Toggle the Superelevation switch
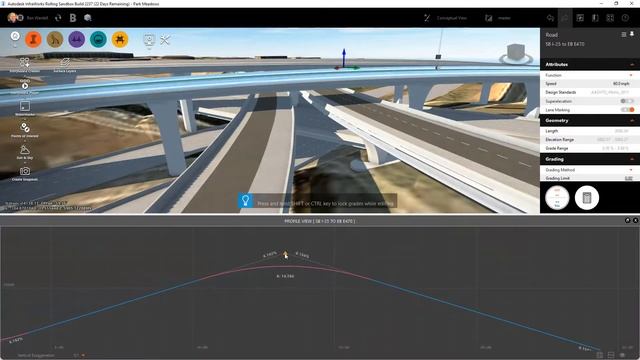The height and width of the screenshot is (360, 640). (x=627, y=101)
